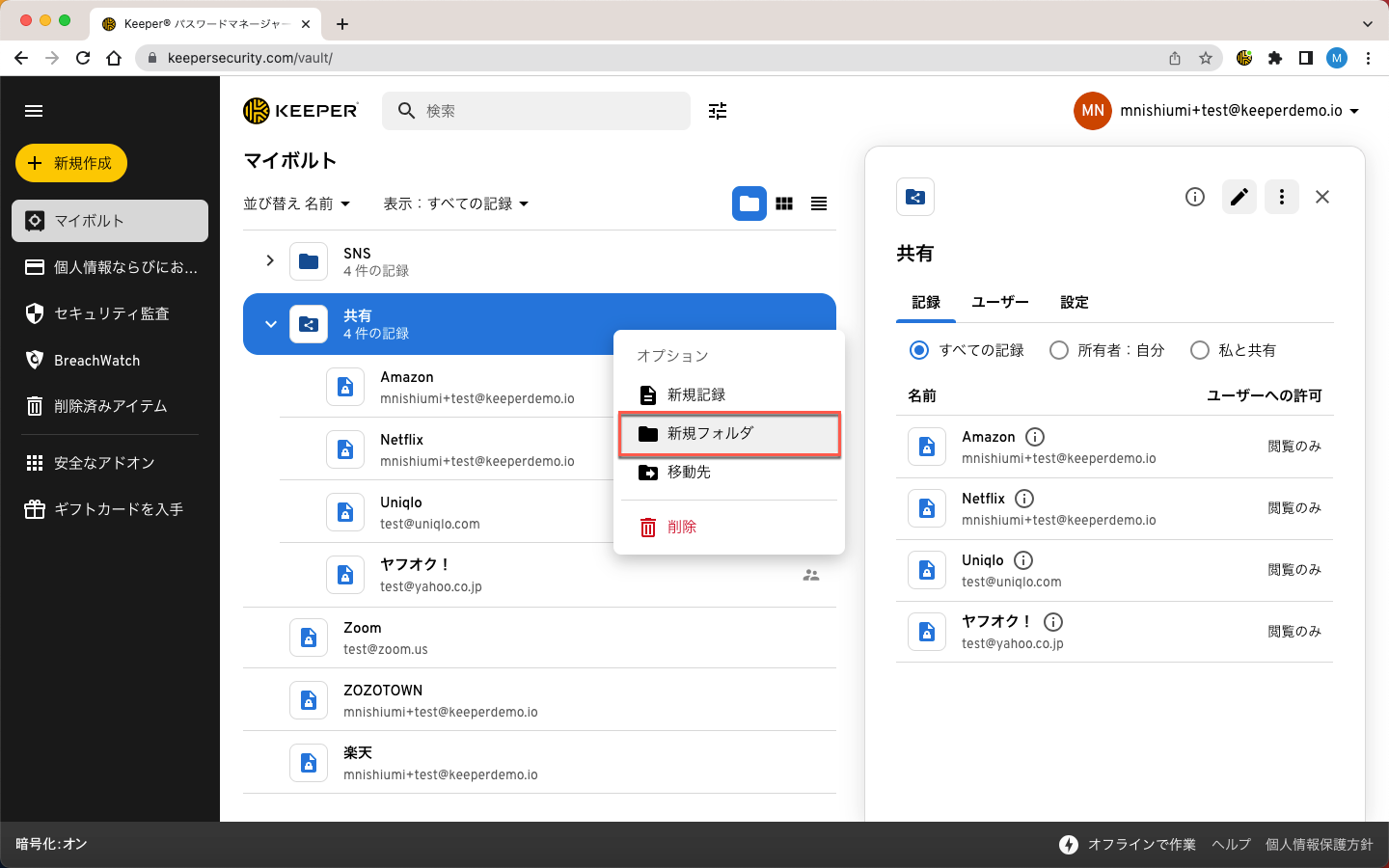
Task: Switch to grid view layout
Action: [784, 203]
